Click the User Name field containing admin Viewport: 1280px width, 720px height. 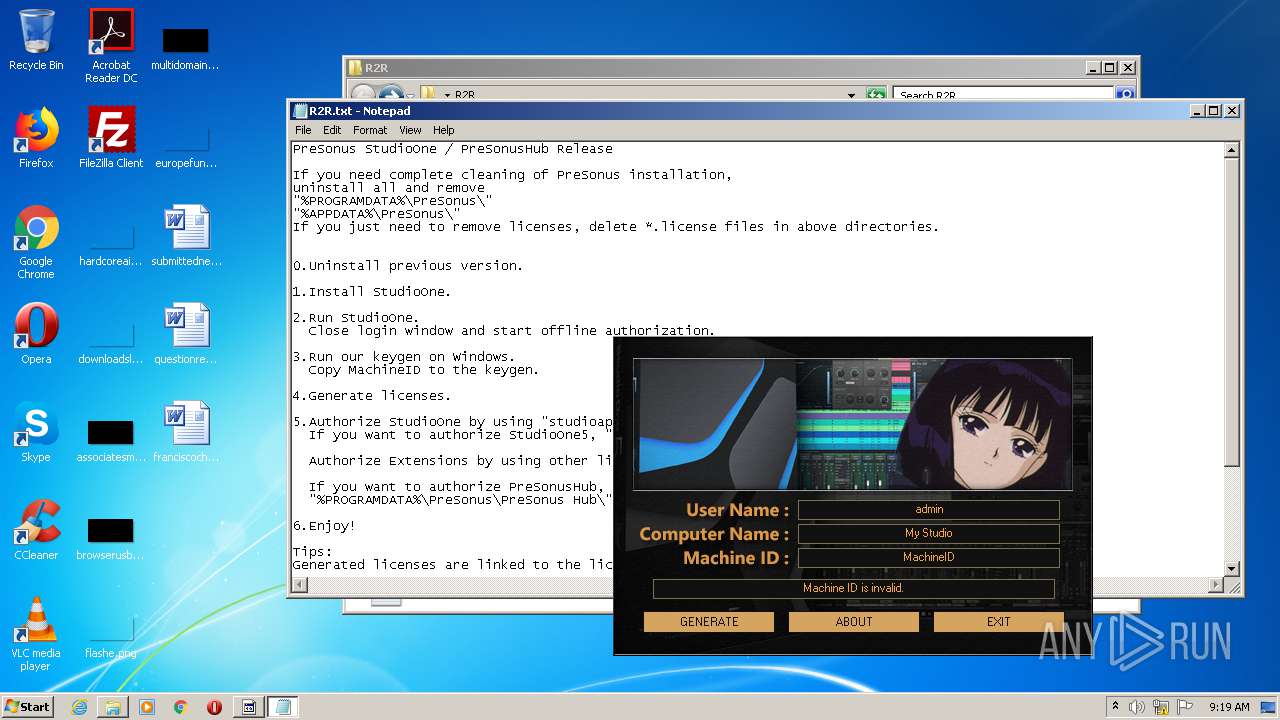click(x=929, y=510)
